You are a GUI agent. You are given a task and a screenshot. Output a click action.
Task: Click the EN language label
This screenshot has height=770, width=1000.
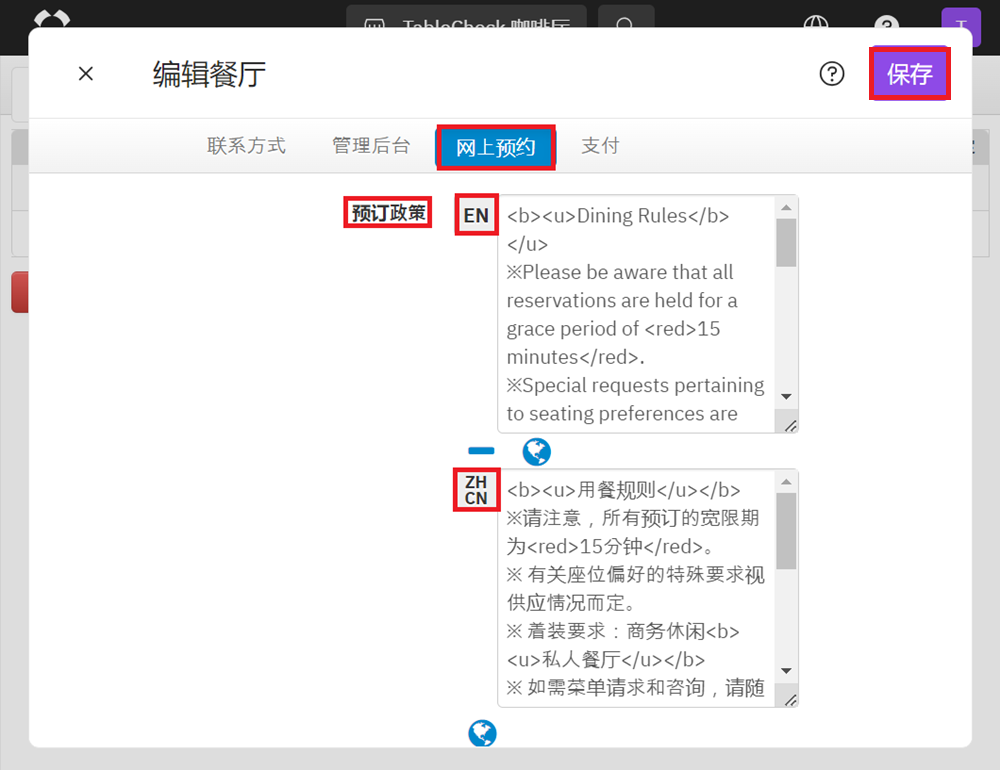click(x=476, y=216)
